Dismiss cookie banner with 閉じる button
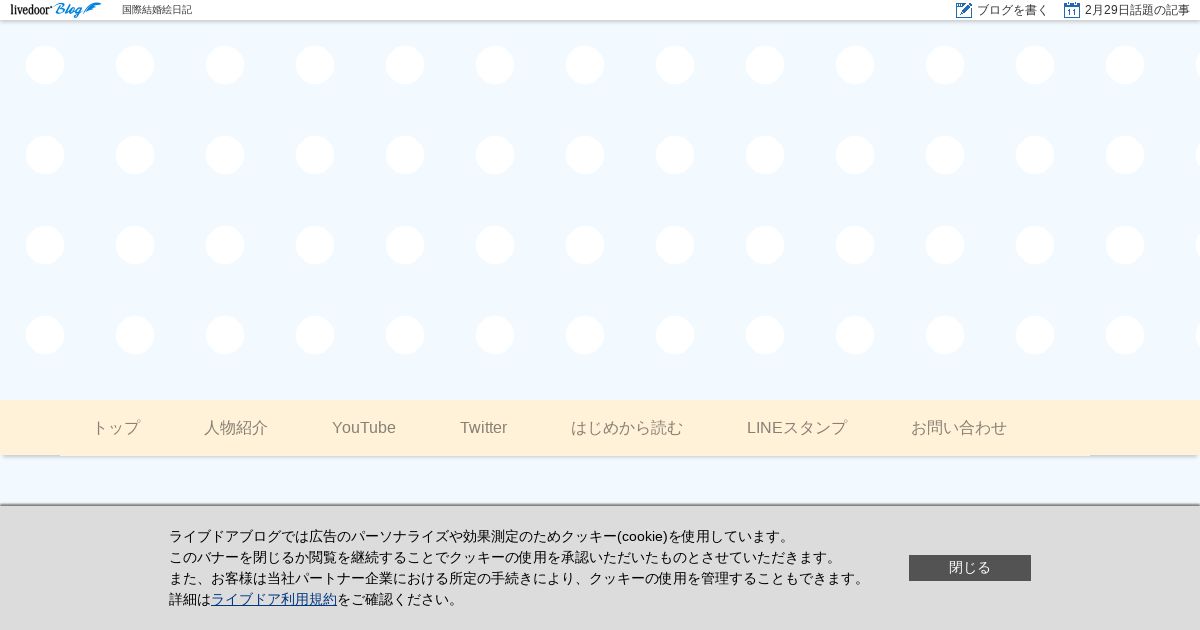1200x630 pixels. coord(970,568)
